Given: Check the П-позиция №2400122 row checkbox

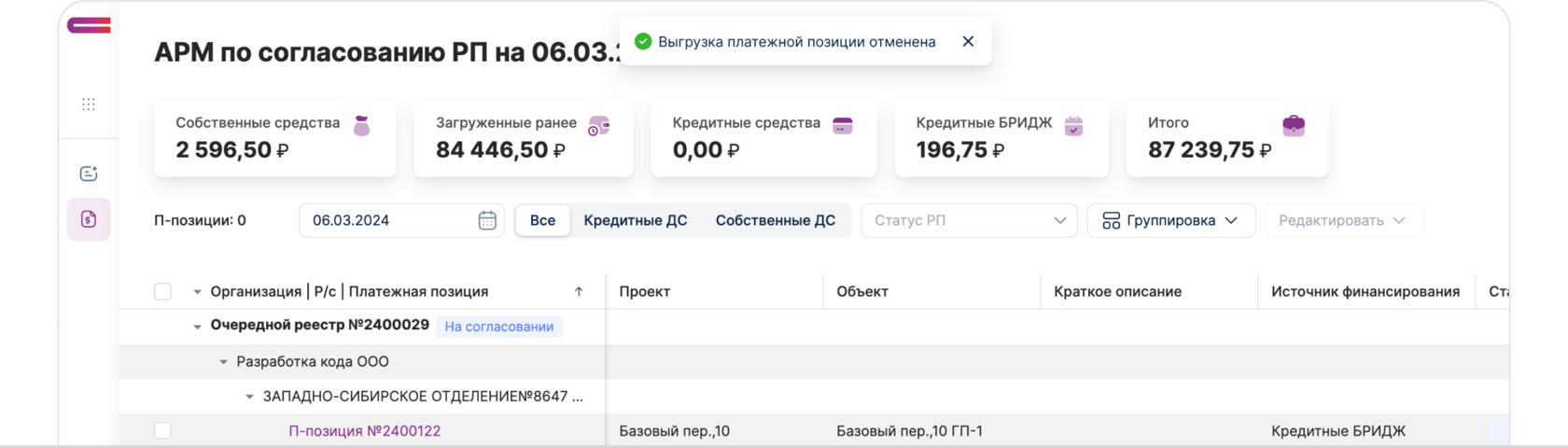Looking at the screenshot, I should click(x=162, y=431).
